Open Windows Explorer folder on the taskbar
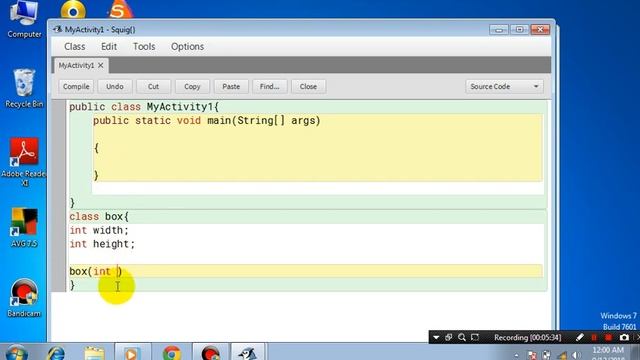Image resolution: width=640 pixels, height=360 pixels. pyautogui.click(x=94, y=353)
